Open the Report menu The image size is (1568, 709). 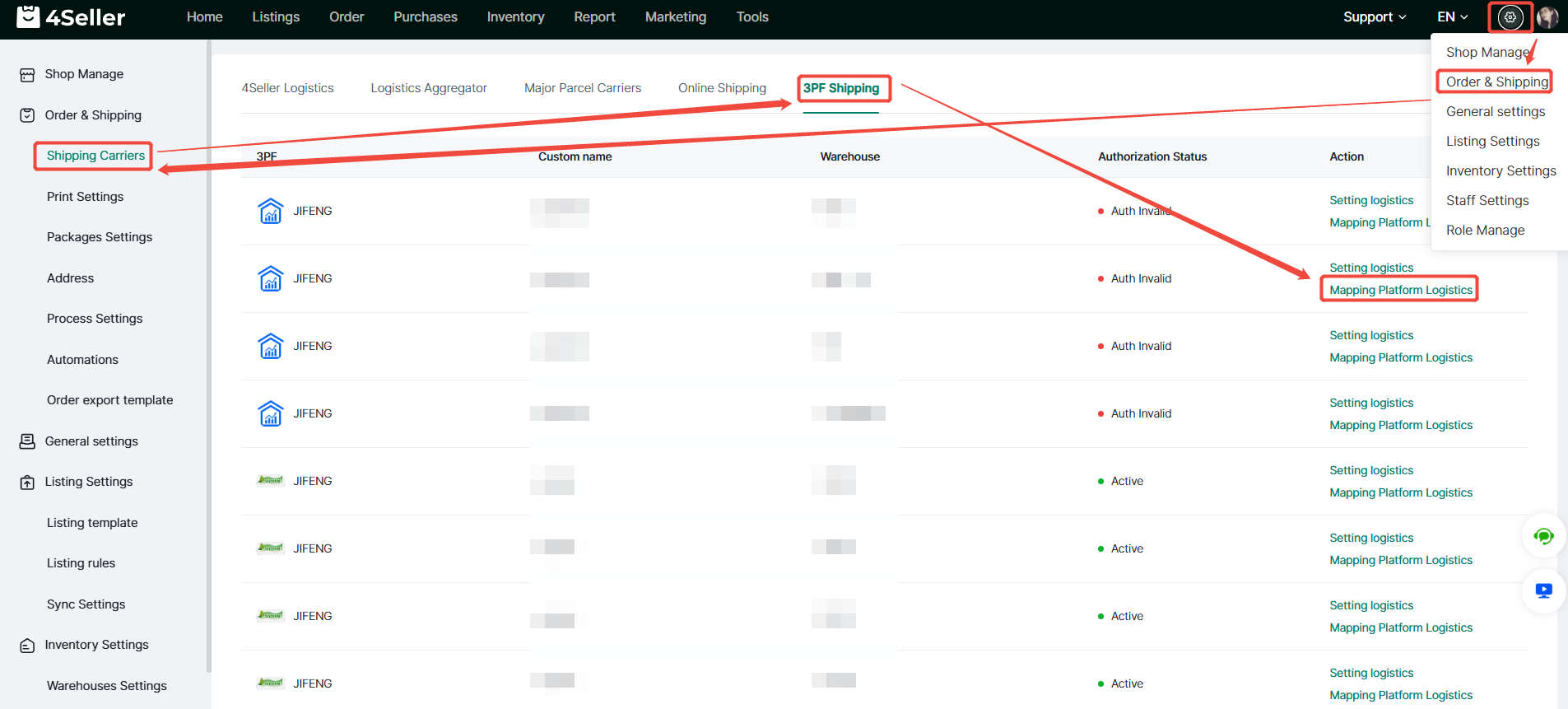tap(594, 17)
